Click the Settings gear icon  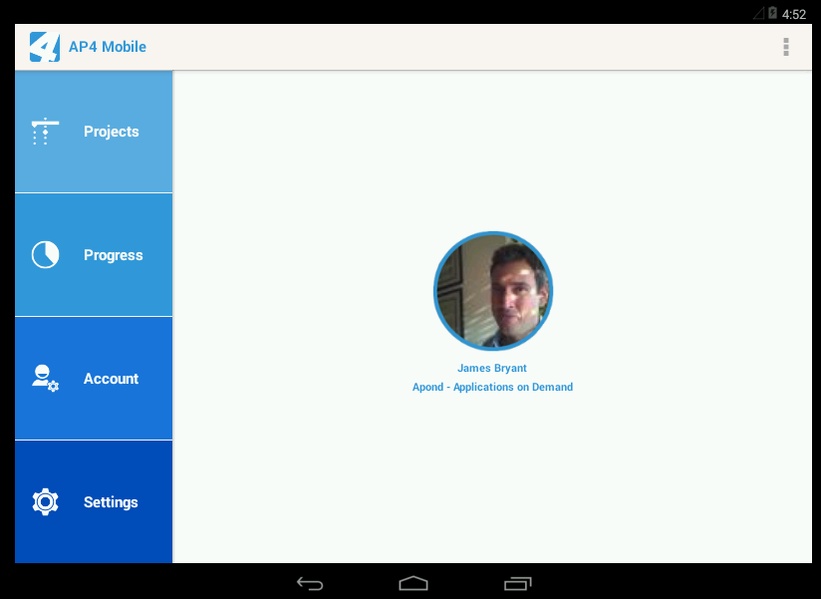click(x=45, y=502)
